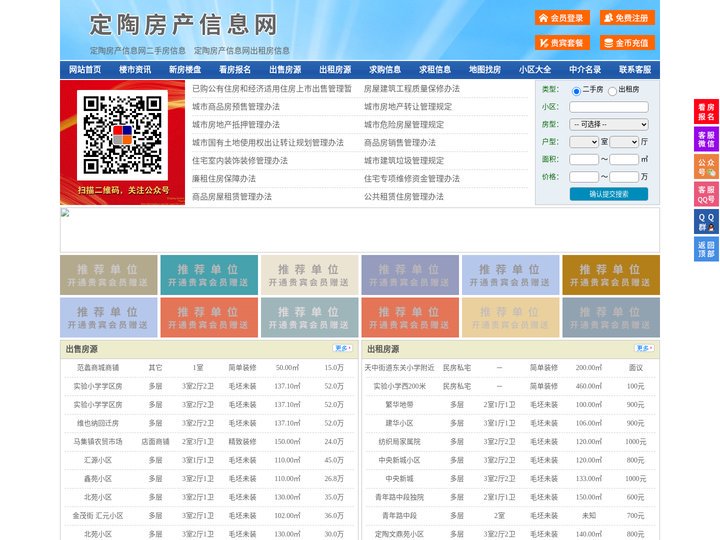This screenshot has width=720, height=540.
Task: Open the 贵宾套餐 VIP package button
Action: pyautogui.click(x=562, y=43)
